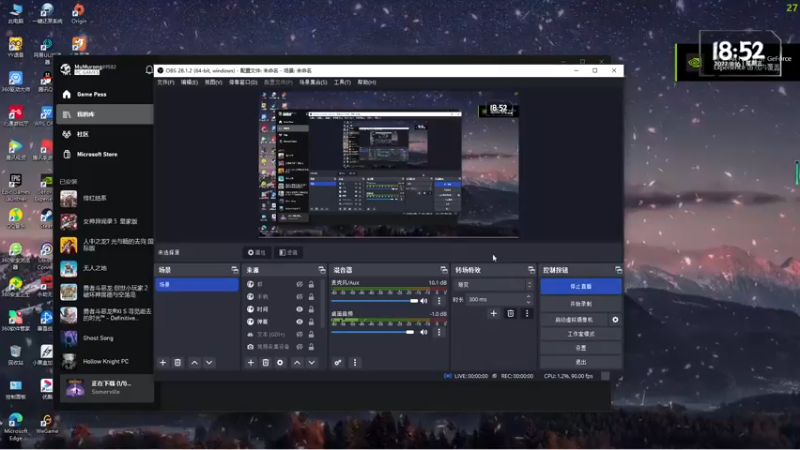Image resolution: width=800 pixels, height=450 pixels.
Task: Open 编辑(E) menu in OBS
Action: pos(189,82)
